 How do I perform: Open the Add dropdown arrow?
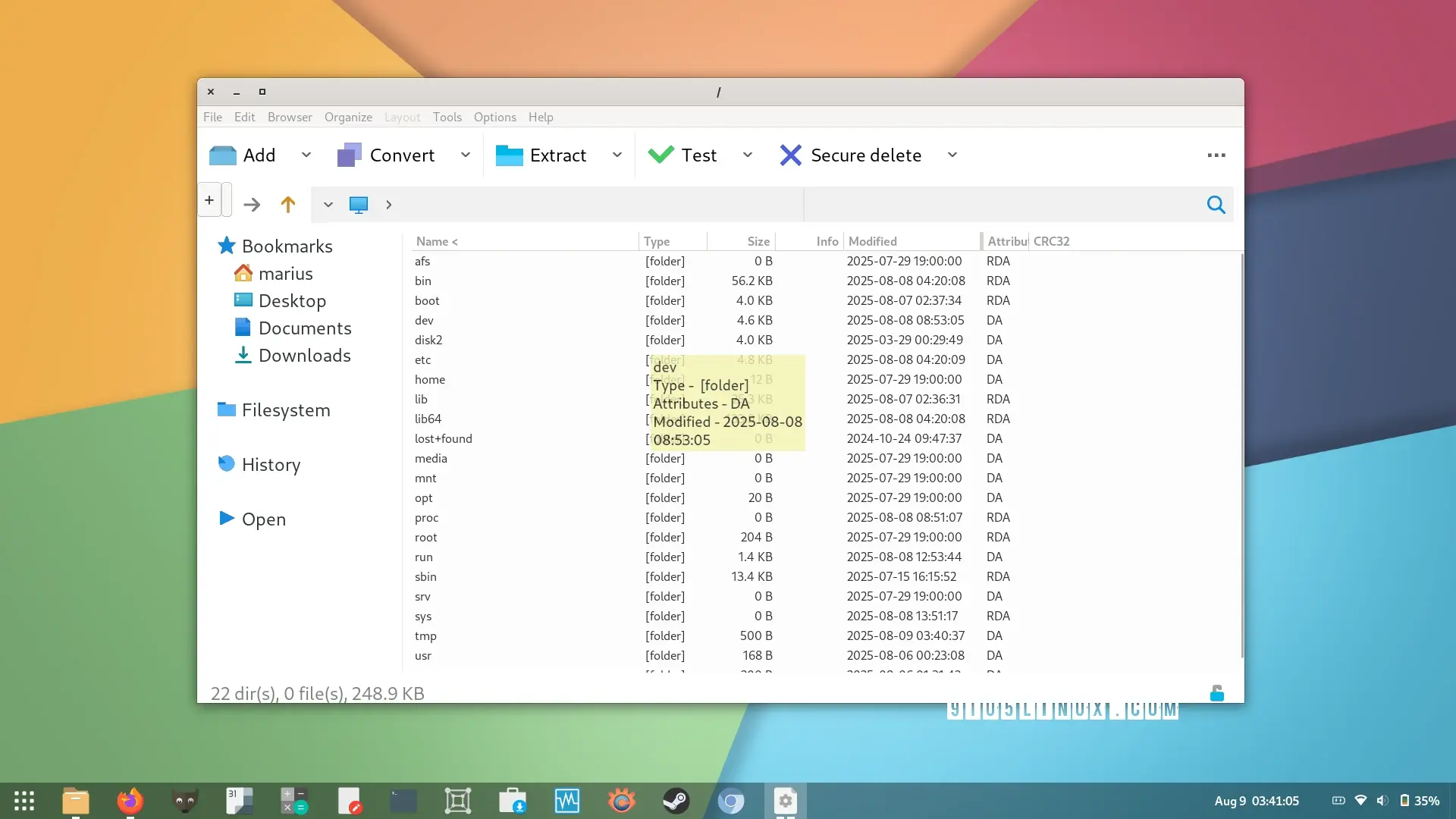(x=306, y=155)
